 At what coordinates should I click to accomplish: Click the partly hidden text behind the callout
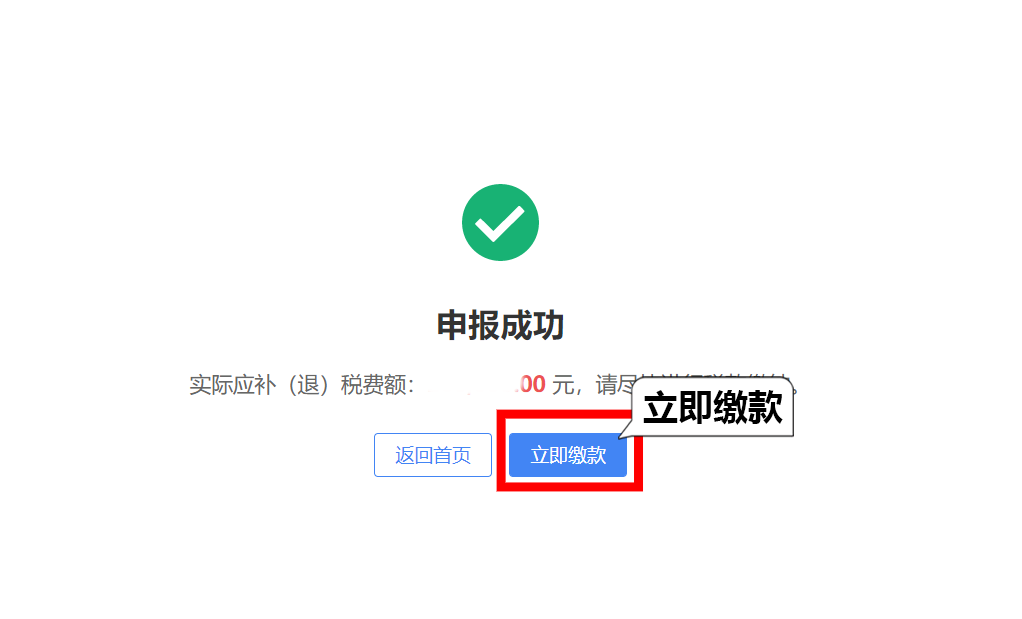[x=715, y=380]
